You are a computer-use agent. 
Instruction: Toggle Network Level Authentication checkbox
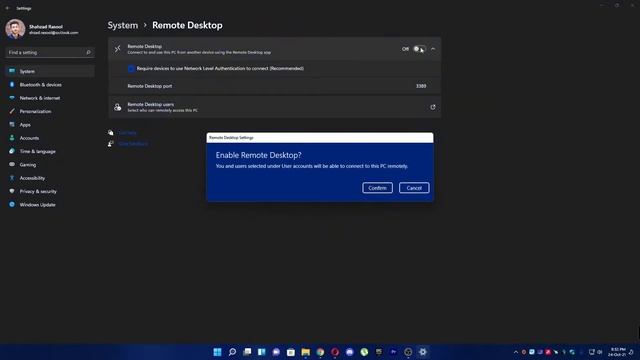131,69
